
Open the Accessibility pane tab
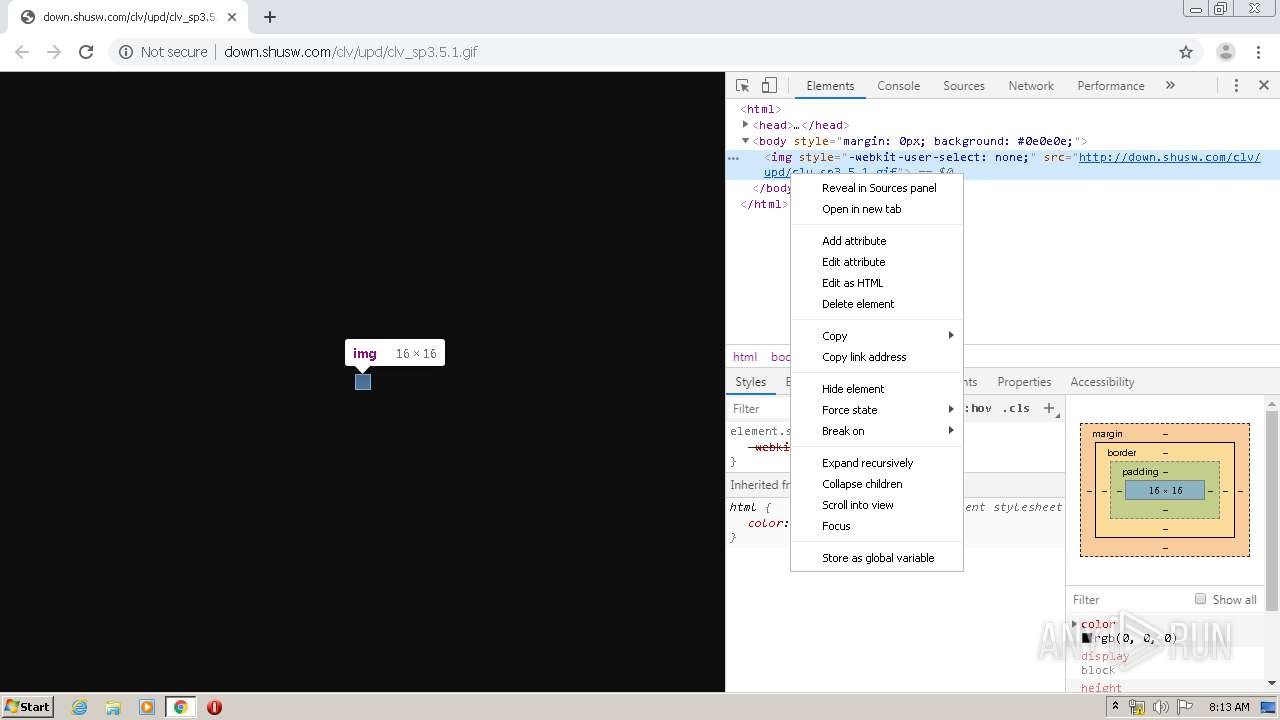1102,382
